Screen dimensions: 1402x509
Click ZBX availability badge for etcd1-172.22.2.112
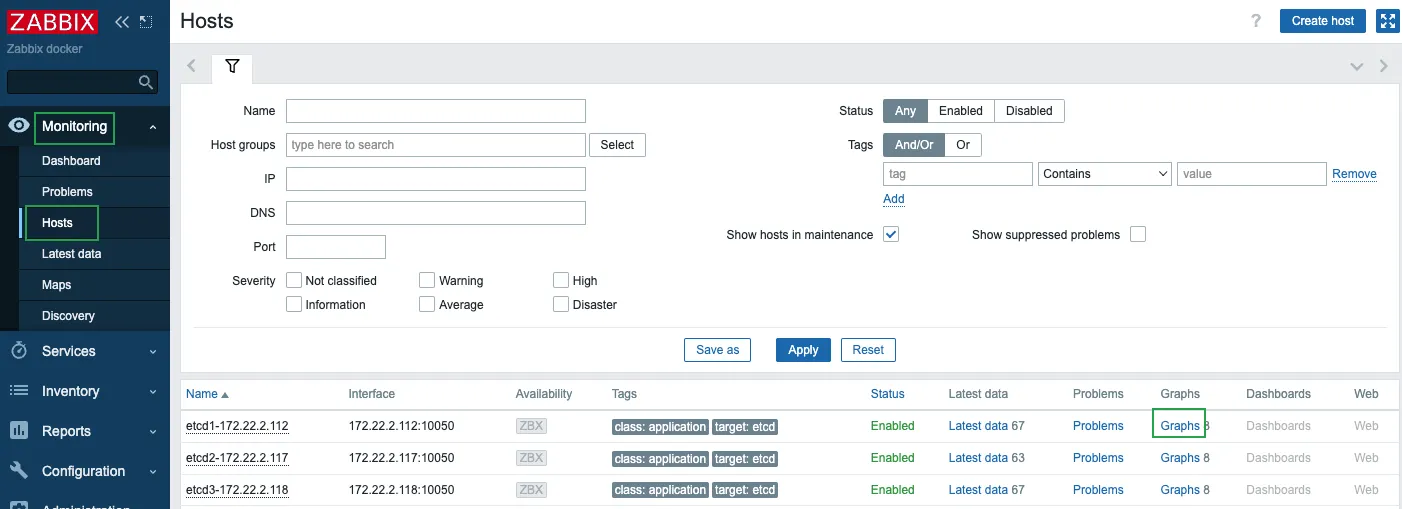tap(531, 426)
